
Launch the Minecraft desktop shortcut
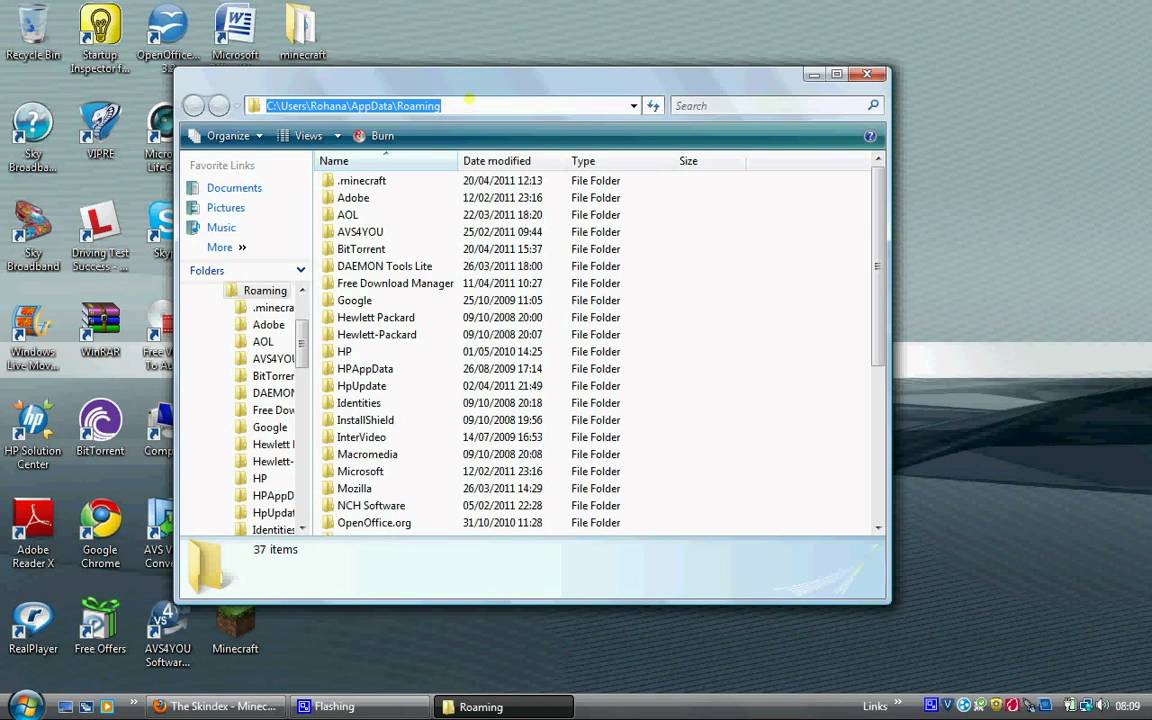(x=235, y=630)
